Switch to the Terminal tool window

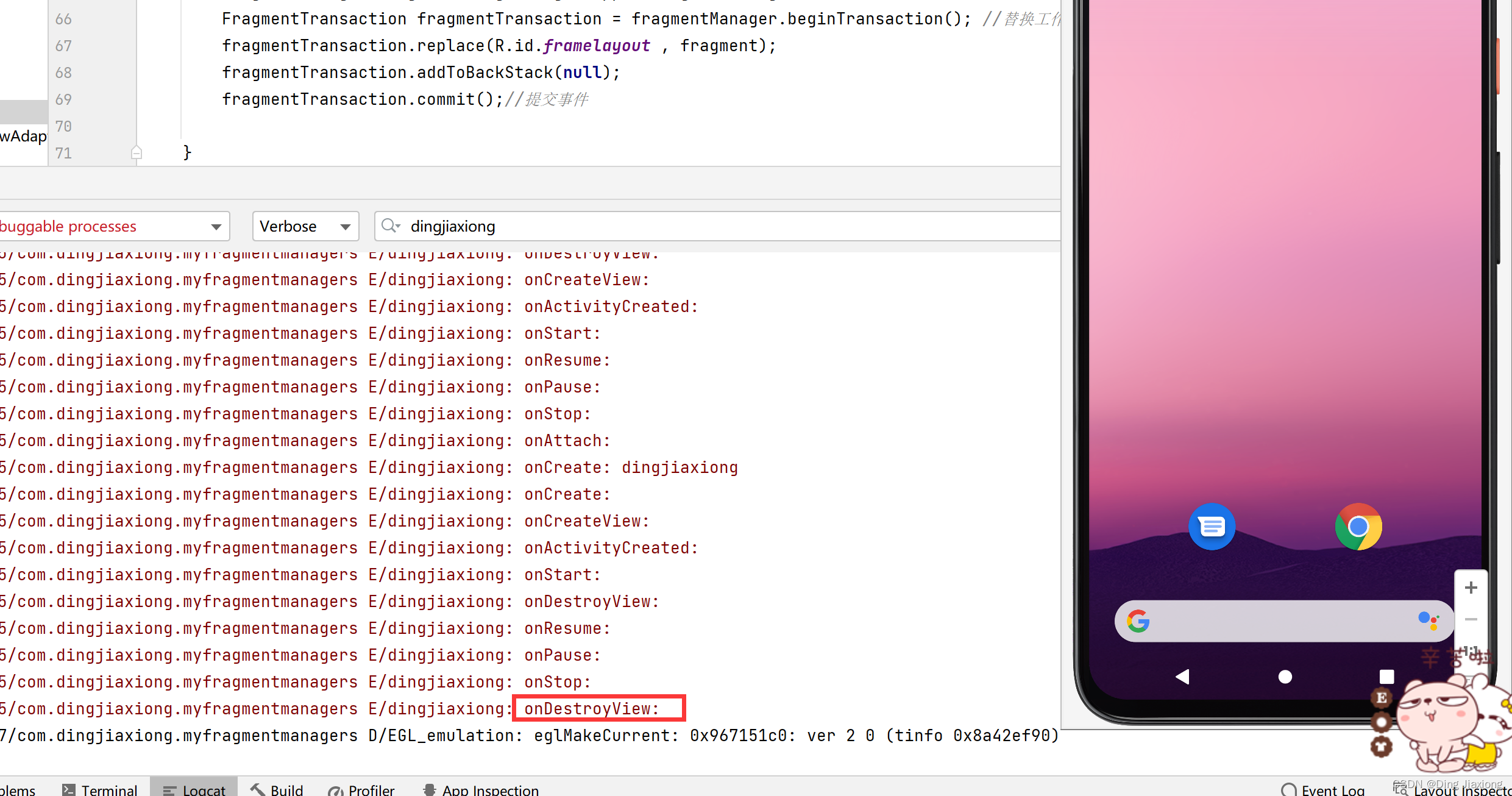(100, 790)
